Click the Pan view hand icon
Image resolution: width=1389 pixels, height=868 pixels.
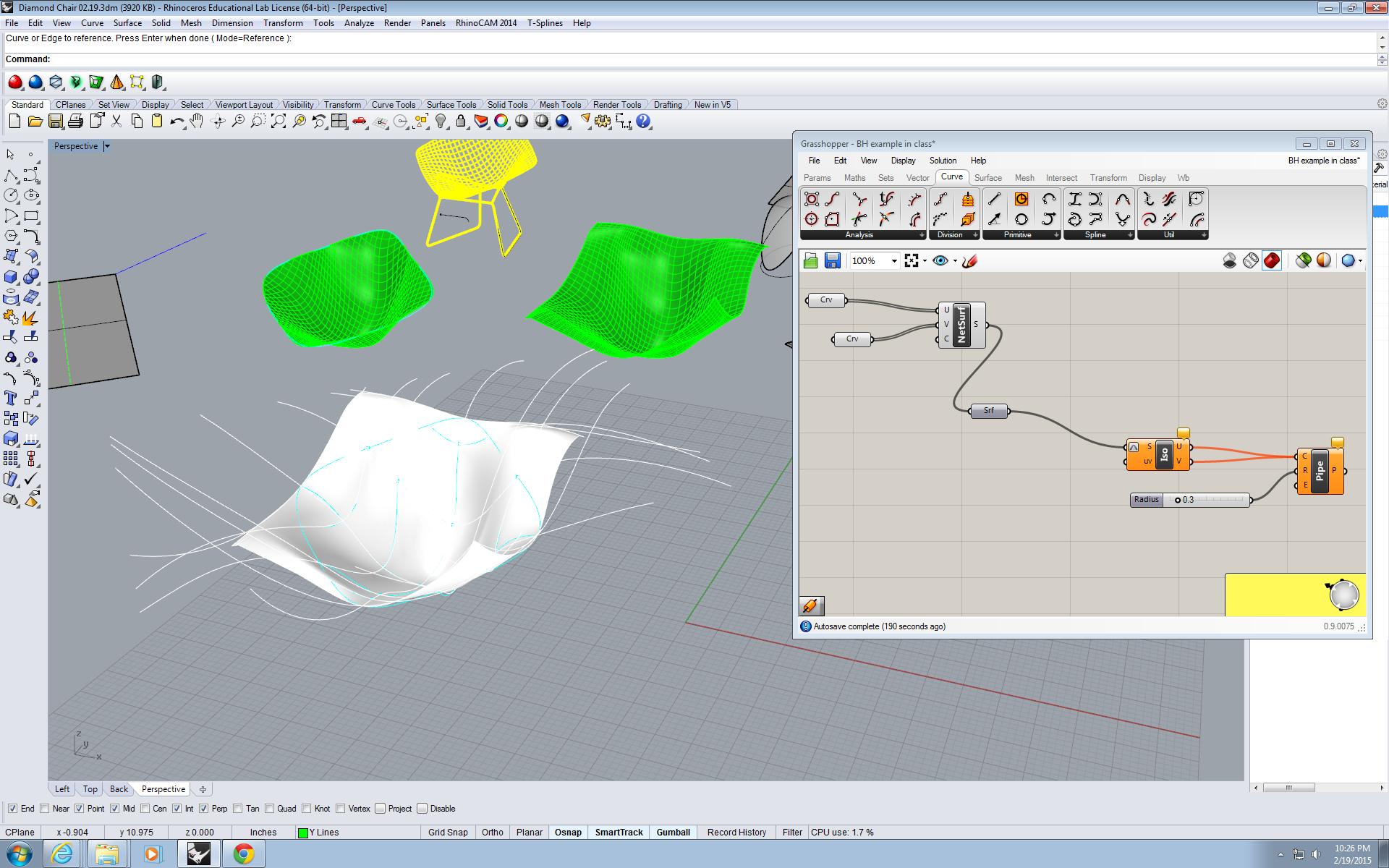[197, 122]
